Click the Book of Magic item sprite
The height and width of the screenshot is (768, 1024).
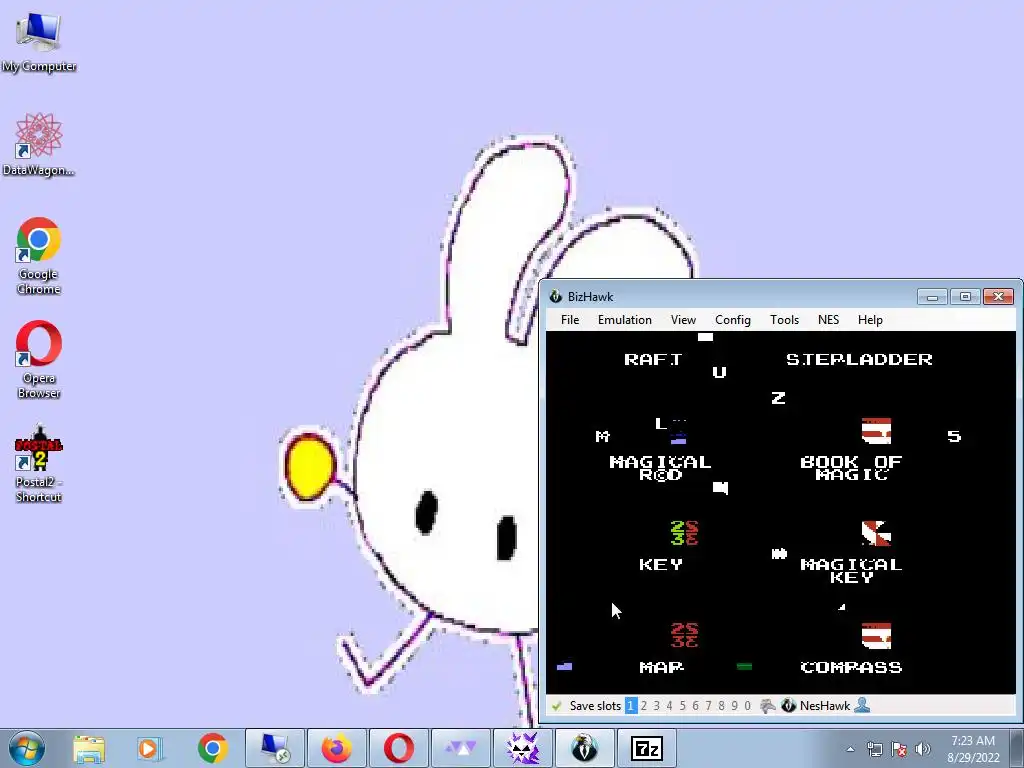876,431
